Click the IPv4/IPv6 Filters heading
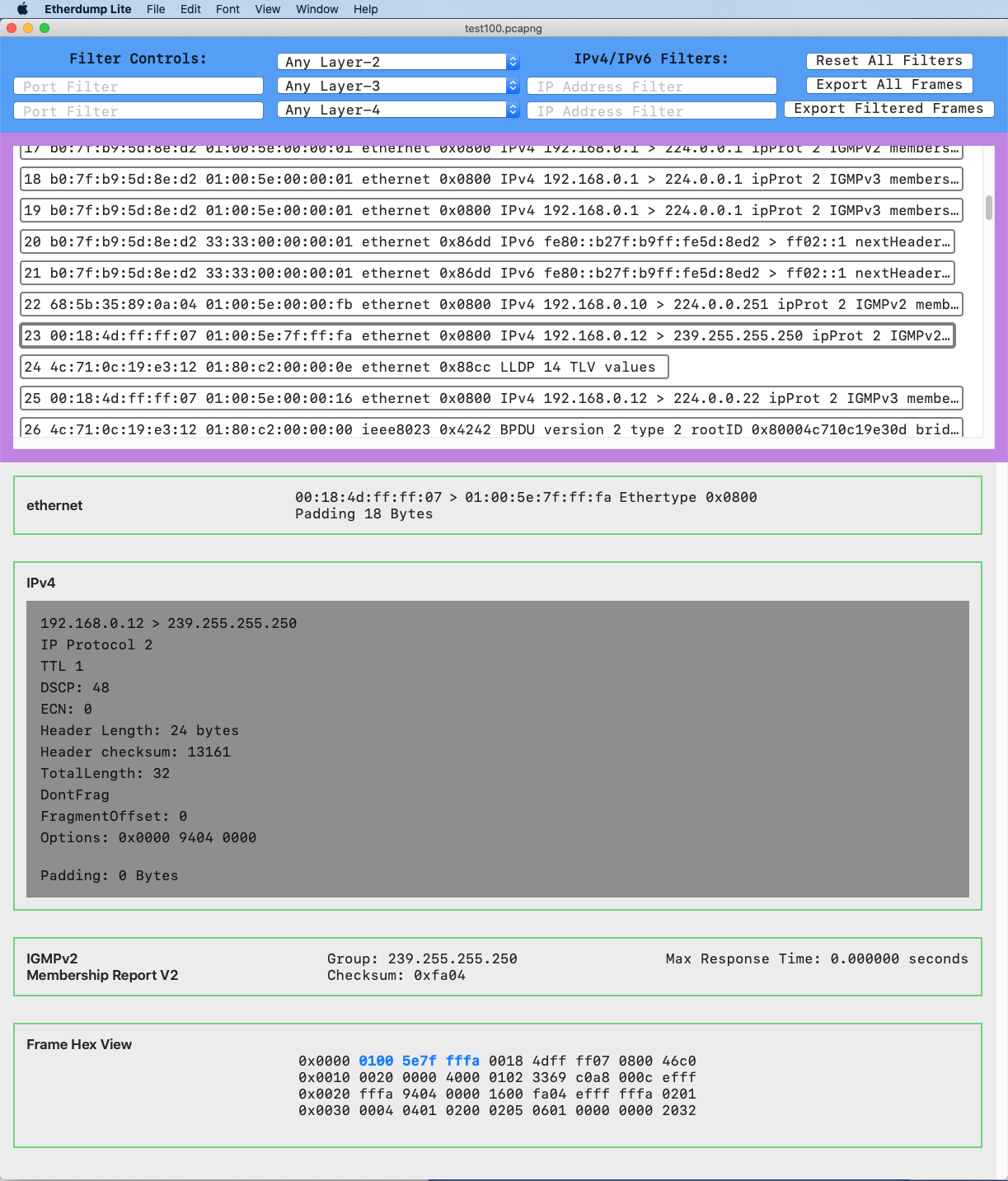The height and width of the screenshot is (1181, 1008). pos(651,59)
